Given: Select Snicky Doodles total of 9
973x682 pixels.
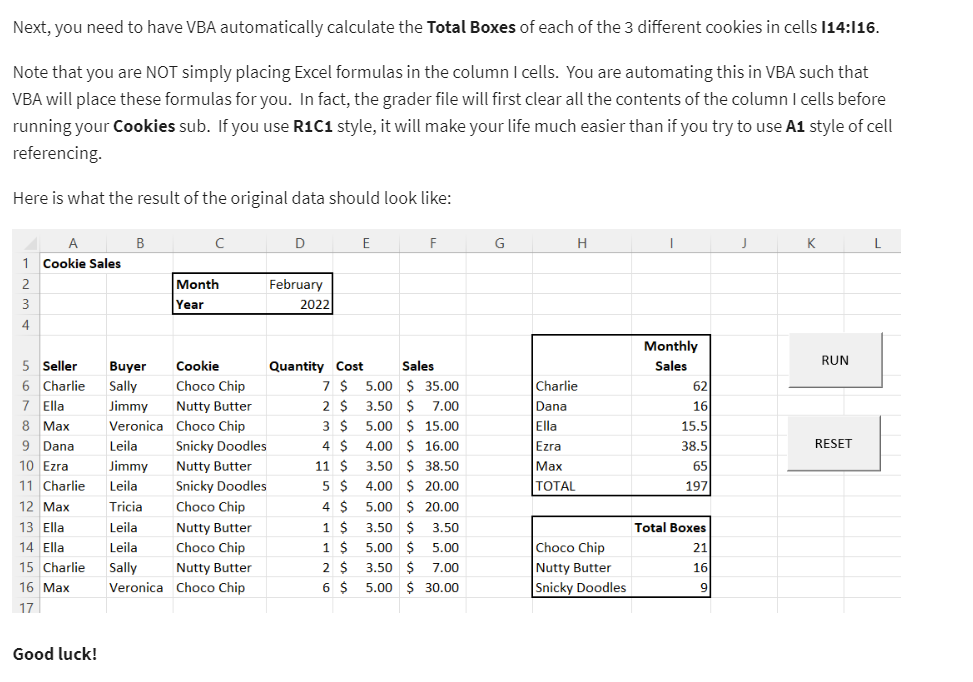Looking at the screenshot, I should pyautogui.click(x=700, y=587).
